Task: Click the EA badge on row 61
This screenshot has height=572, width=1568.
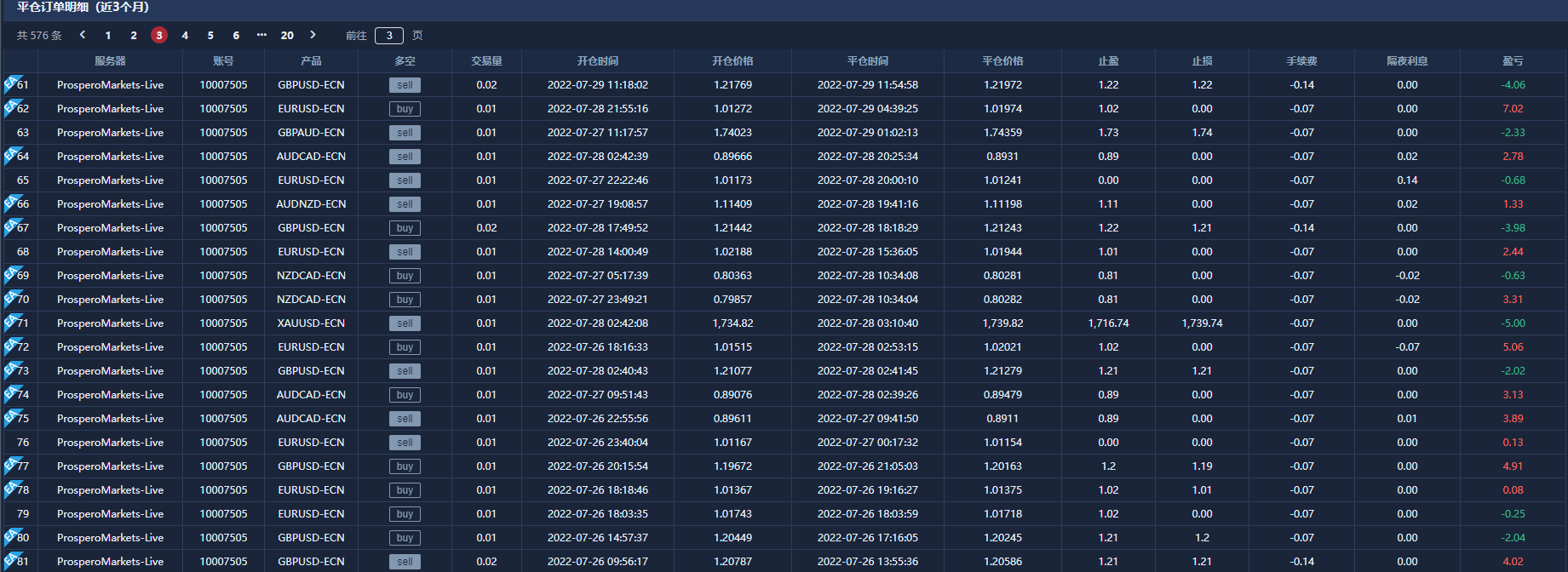Action: (x=11, y=83)
